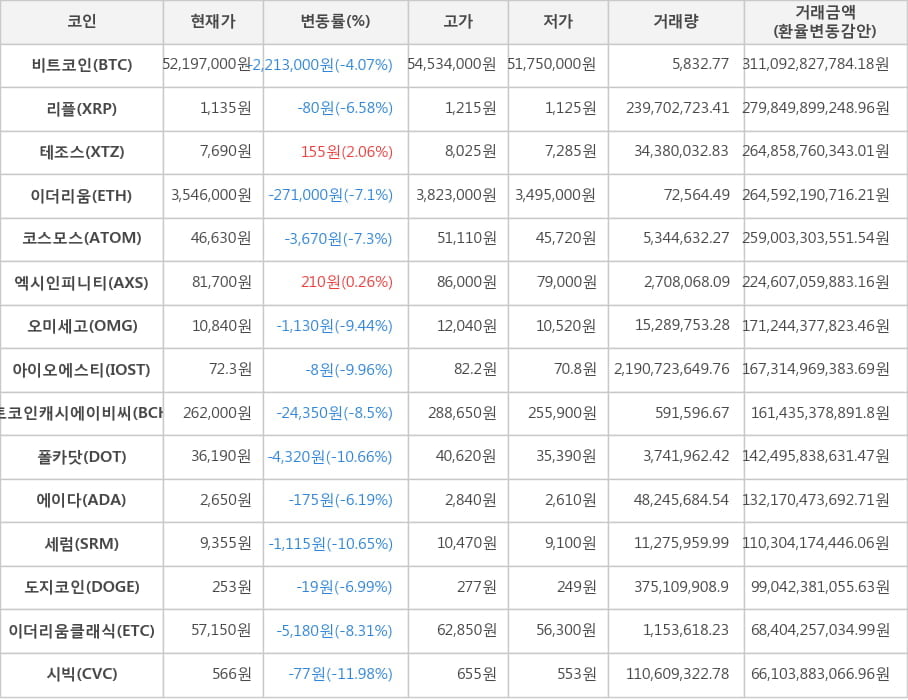
Task: Click the red change value 210원(0.26%)
Action: point(347,282)
